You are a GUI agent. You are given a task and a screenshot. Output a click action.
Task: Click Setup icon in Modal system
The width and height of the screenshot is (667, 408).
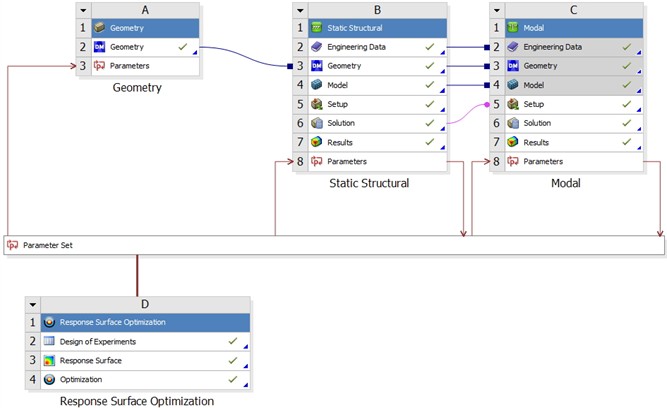coord(513,104)
